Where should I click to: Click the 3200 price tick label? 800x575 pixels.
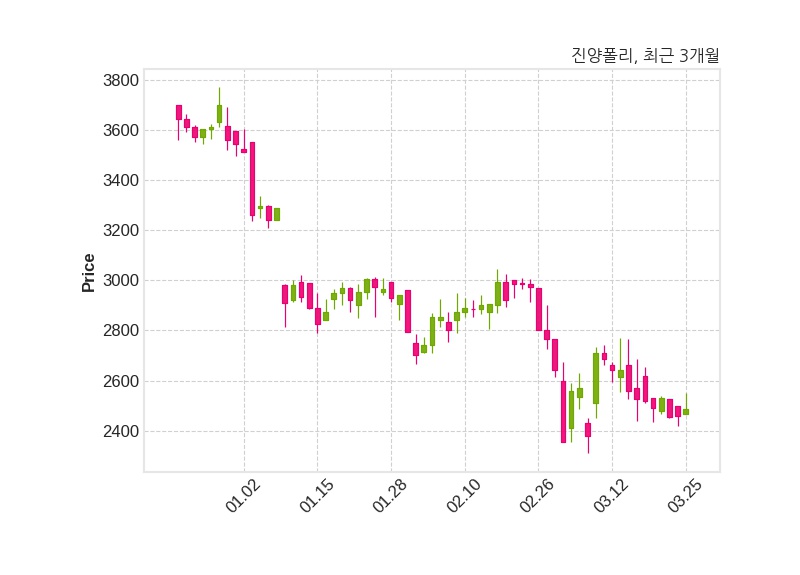121,230
